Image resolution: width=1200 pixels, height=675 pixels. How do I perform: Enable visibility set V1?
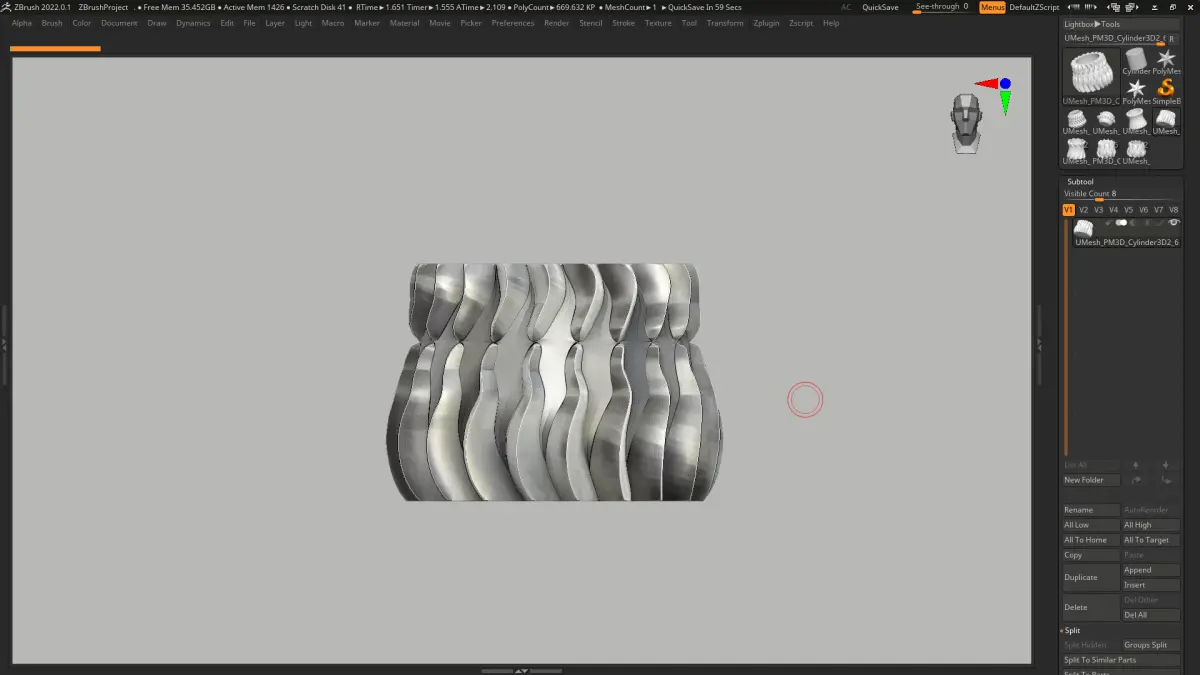point(1068,210)
